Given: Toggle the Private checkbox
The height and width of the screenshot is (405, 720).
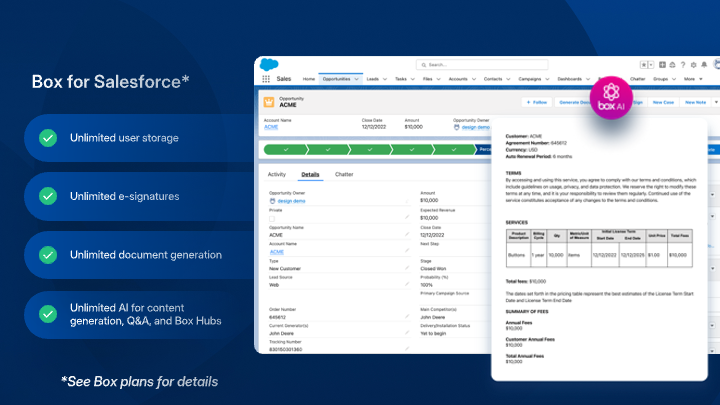Looking at the screenshot, I should [x=272, y=217].
